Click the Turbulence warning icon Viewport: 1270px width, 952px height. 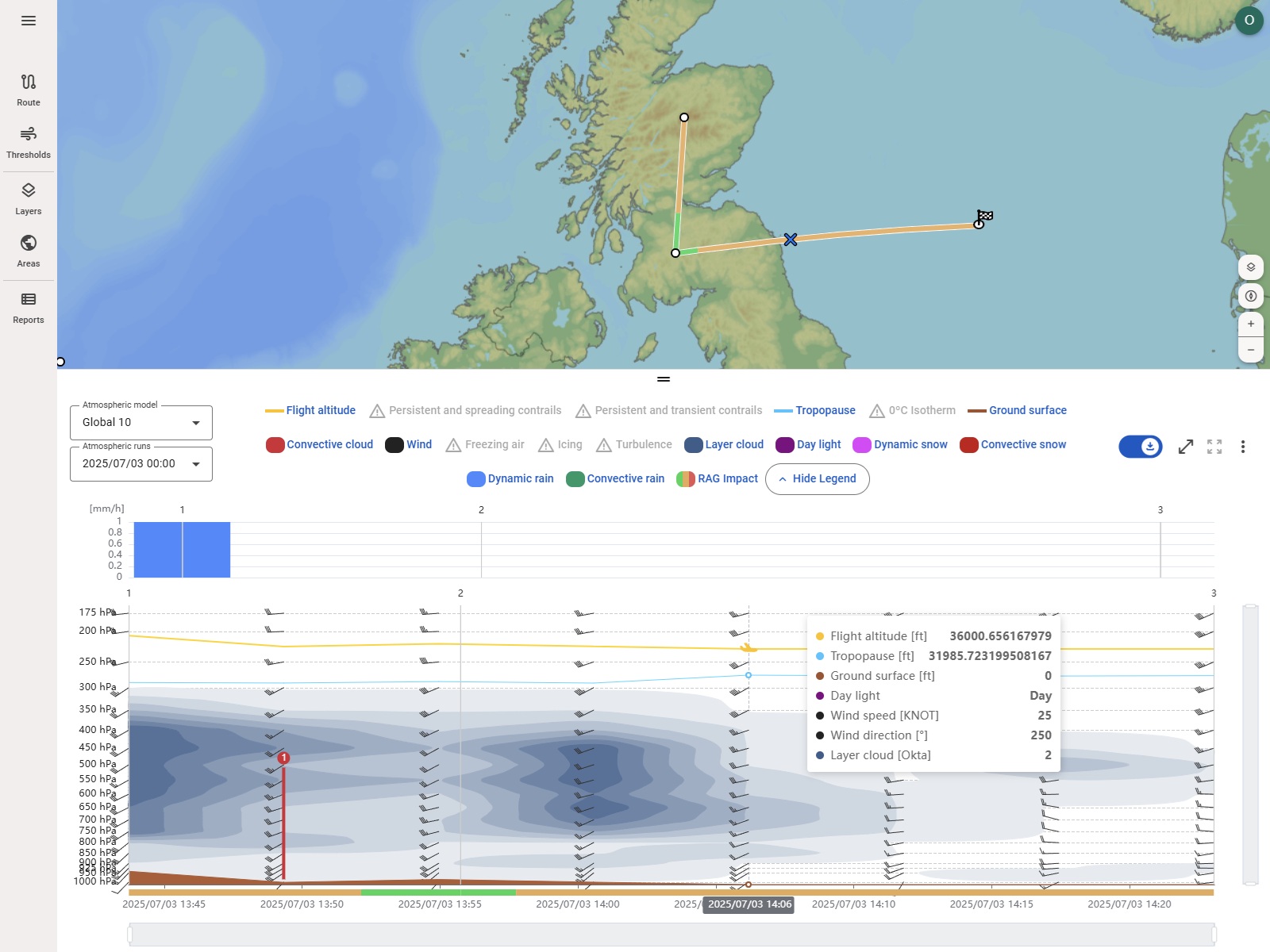603,445
